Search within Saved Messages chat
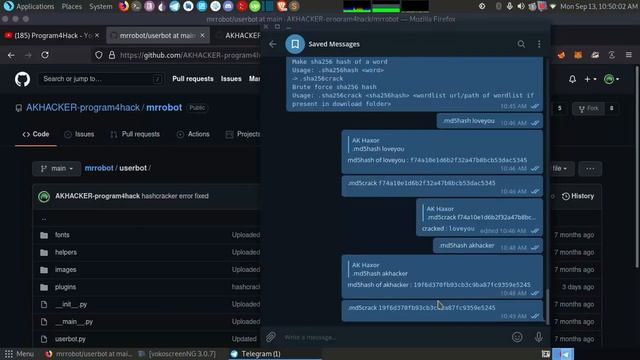Viewport: 640px width, 360px height. (x=521, y=44)
